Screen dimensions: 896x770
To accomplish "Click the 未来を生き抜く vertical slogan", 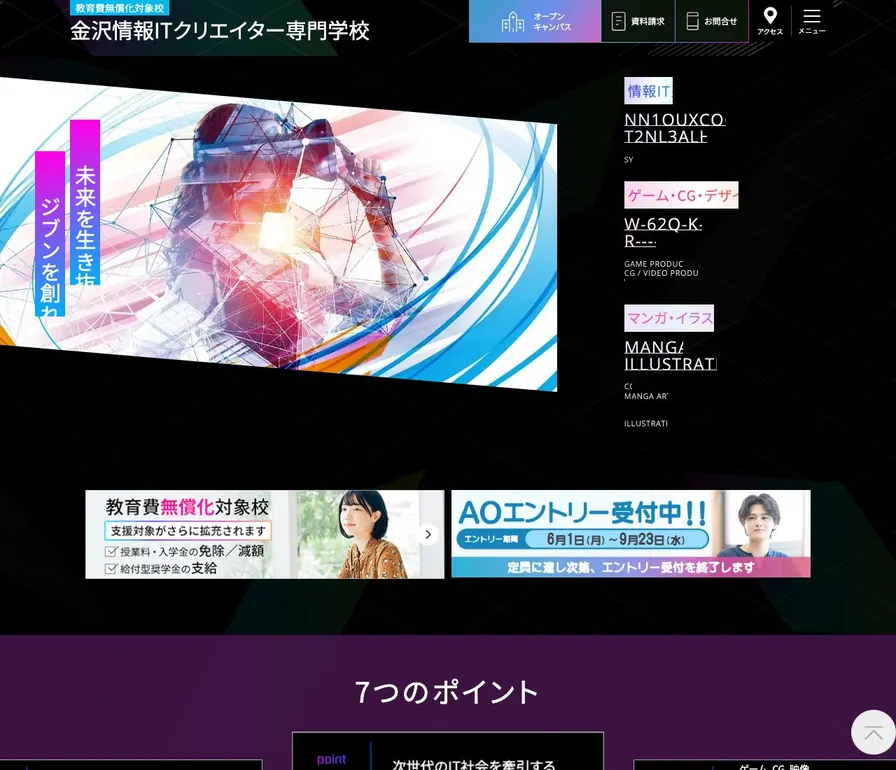I will pos(85,202).
